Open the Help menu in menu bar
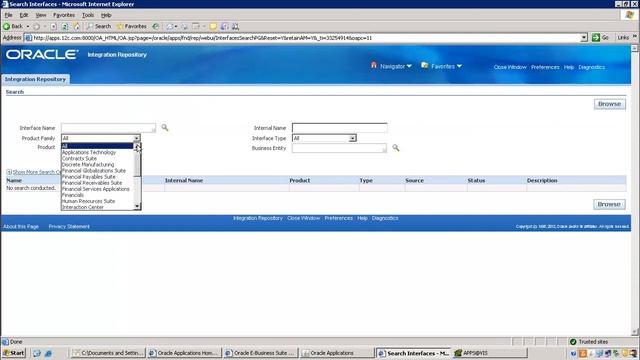 [106, 15]
